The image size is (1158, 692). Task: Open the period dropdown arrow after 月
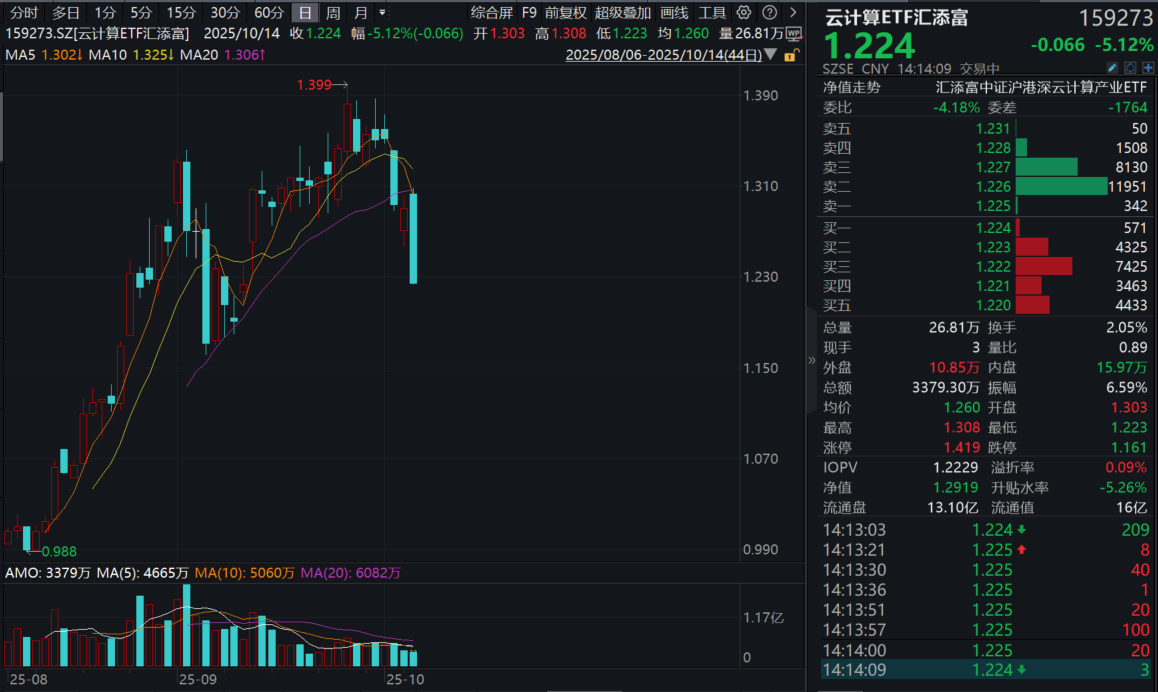tap(380, 13)
